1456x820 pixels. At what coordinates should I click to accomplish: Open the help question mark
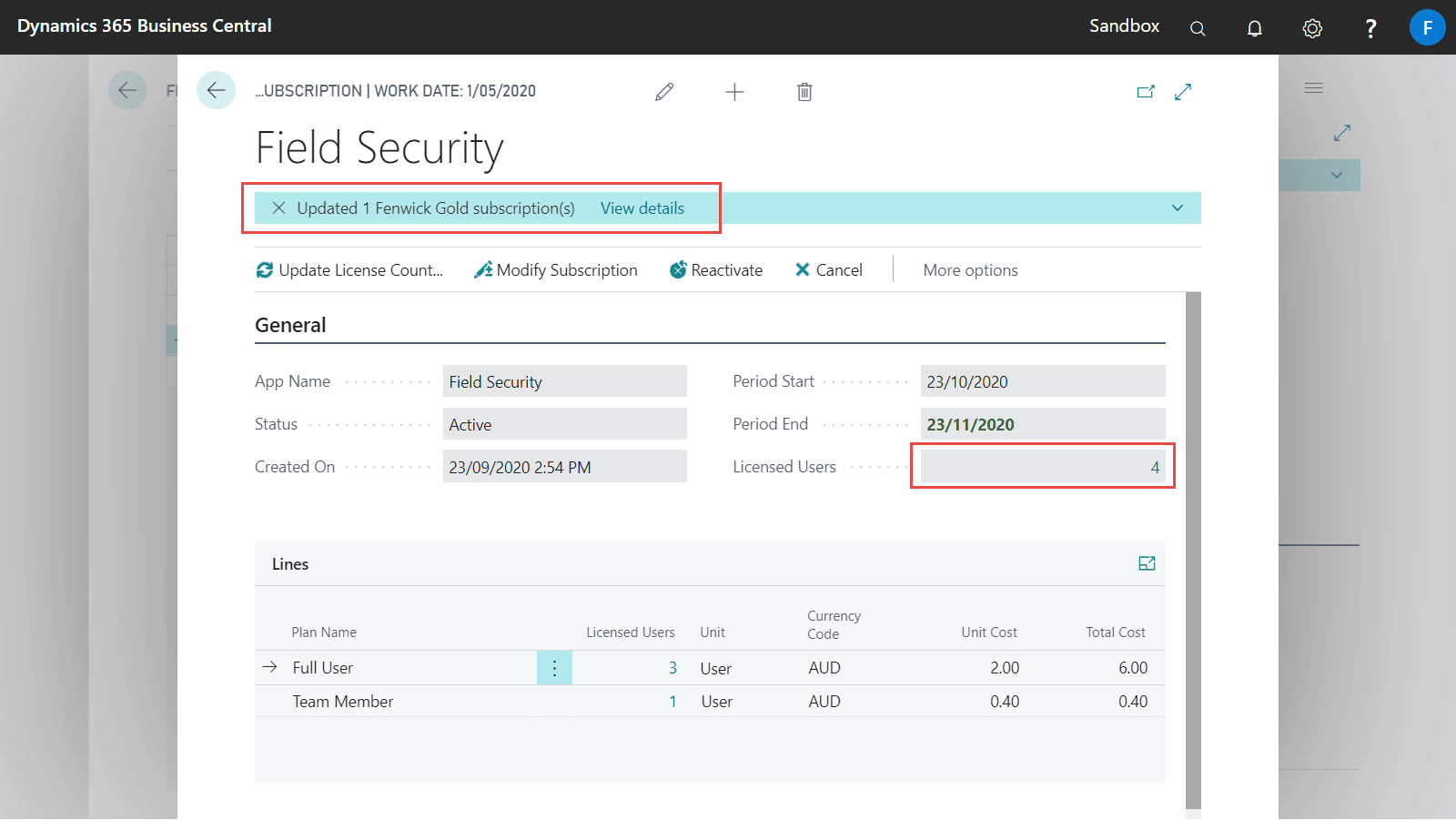coord(1370,28)
